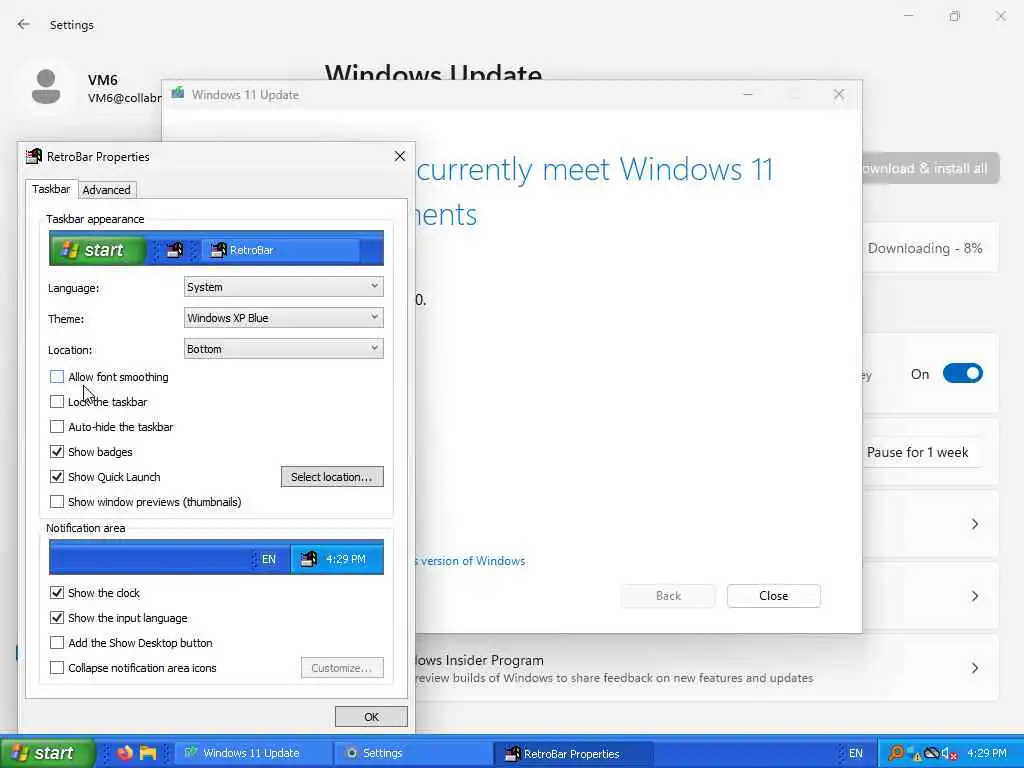This screenshot has height=768, width=1024.
Task: Click the Back button in Windows 11 Update
Action: (x=668, y=596)
